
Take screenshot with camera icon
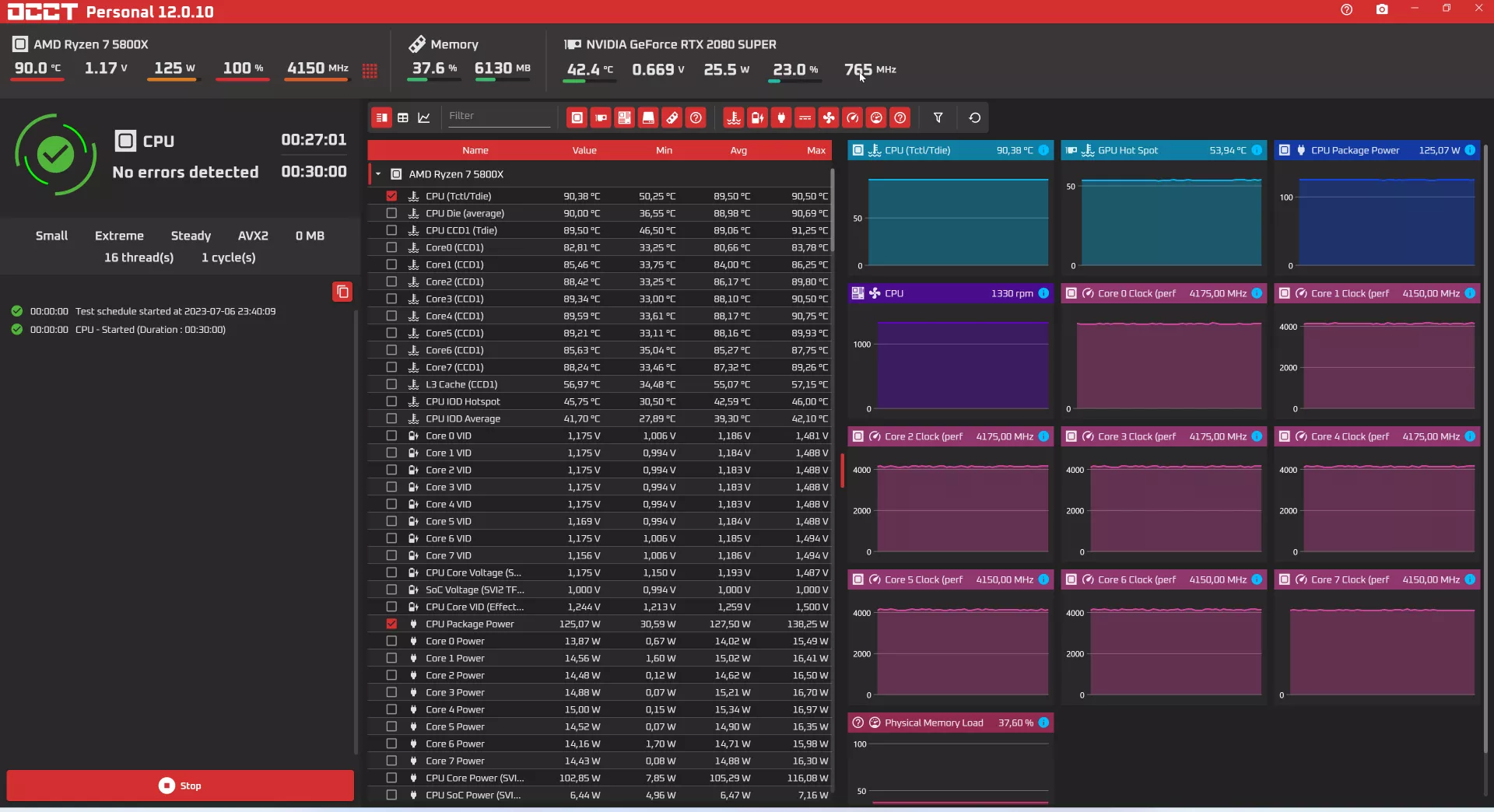coord(1382,9)
